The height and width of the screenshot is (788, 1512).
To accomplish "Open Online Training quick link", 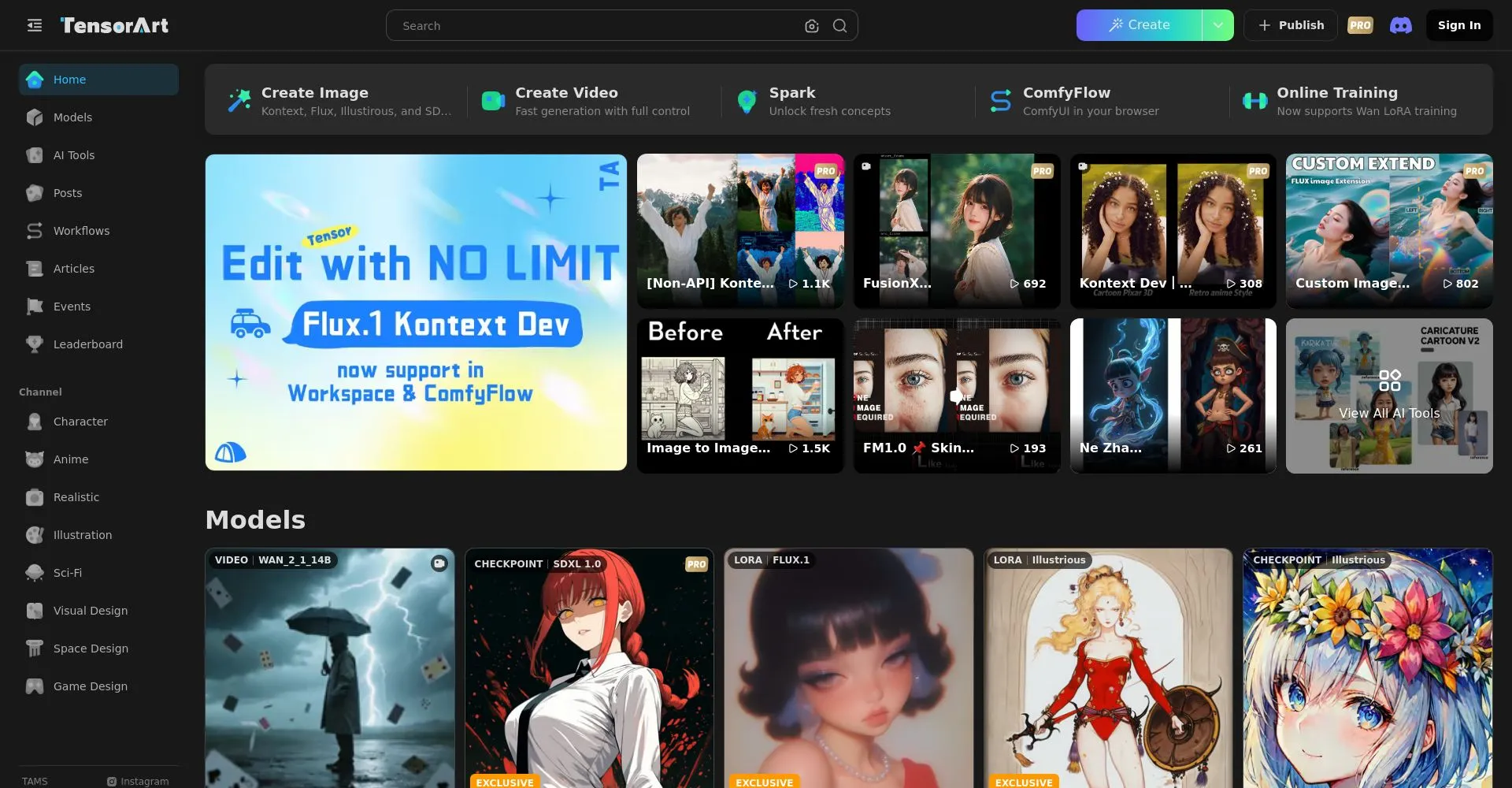I will 1354,101.
